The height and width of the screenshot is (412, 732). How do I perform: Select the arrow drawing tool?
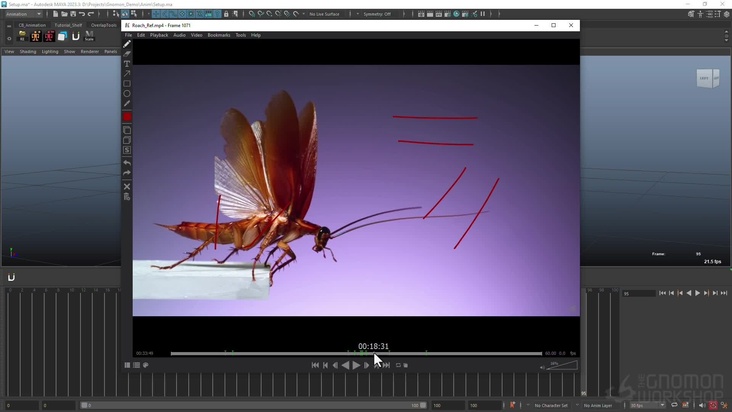point(127,74)
